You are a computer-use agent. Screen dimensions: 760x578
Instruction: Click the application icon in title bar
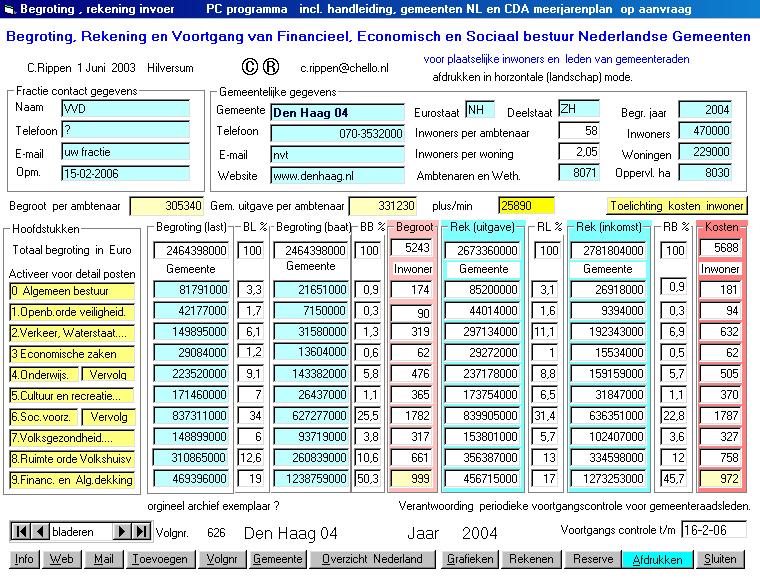(9, 8)
